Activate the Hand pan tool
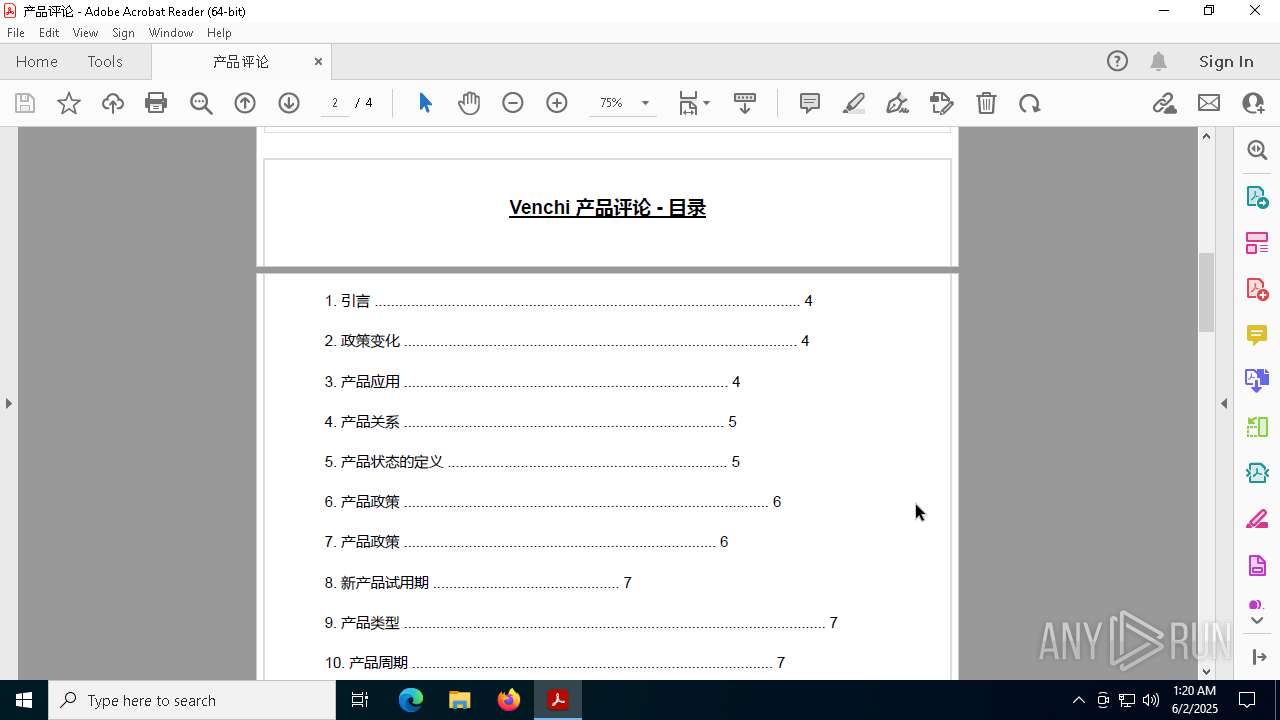 click(469, 103)
